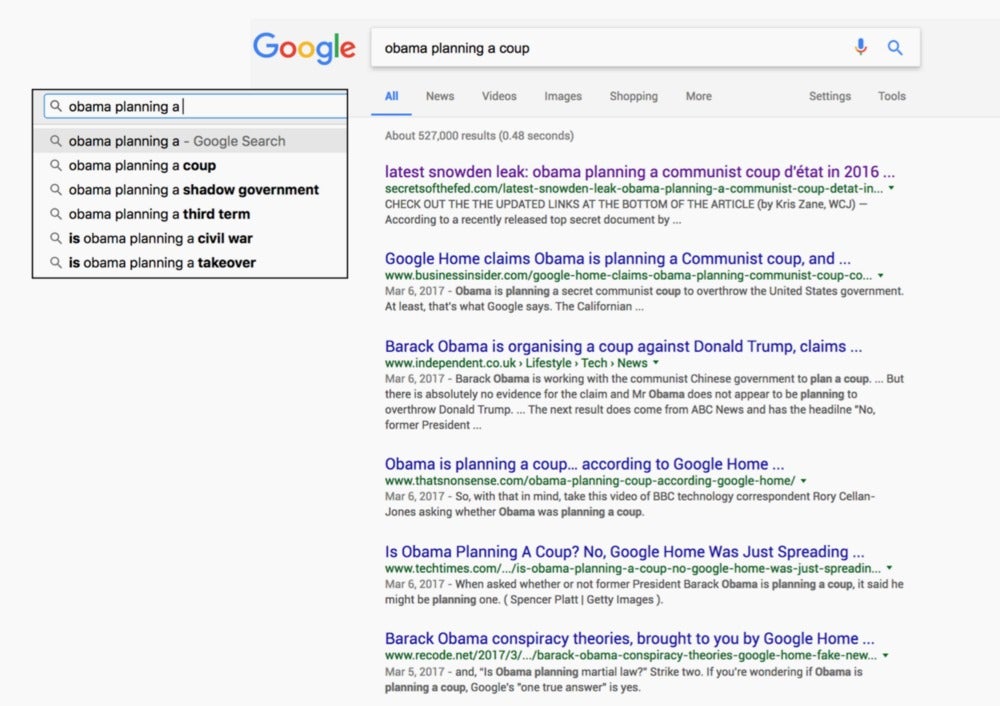Click the www.recode.net green URL
1000x706 pixels.
coord(631,655)
